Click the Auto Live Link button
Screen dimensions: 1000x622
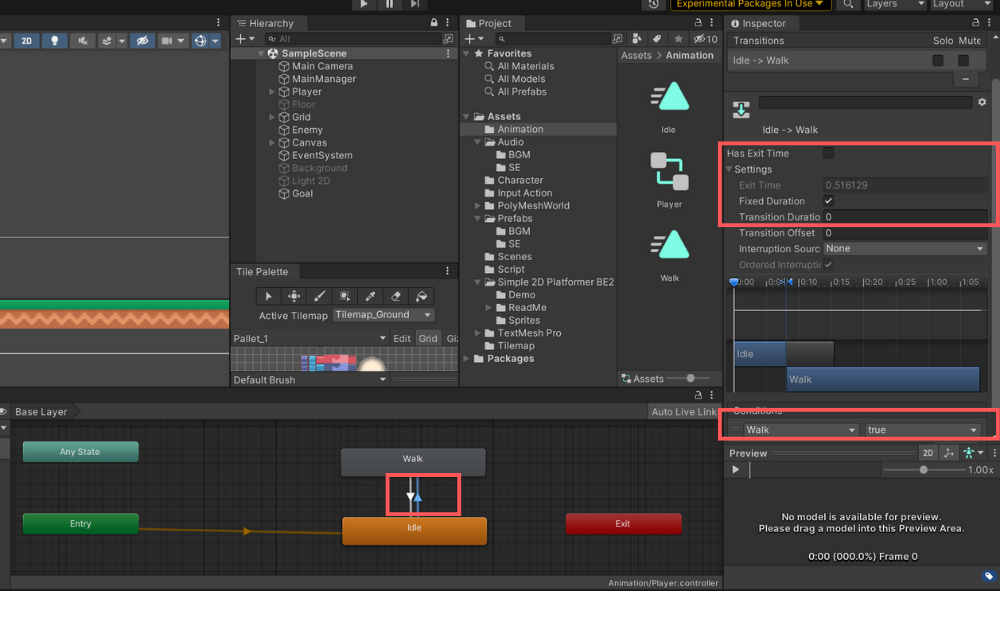pyautogui.click(x=683, y=412)
